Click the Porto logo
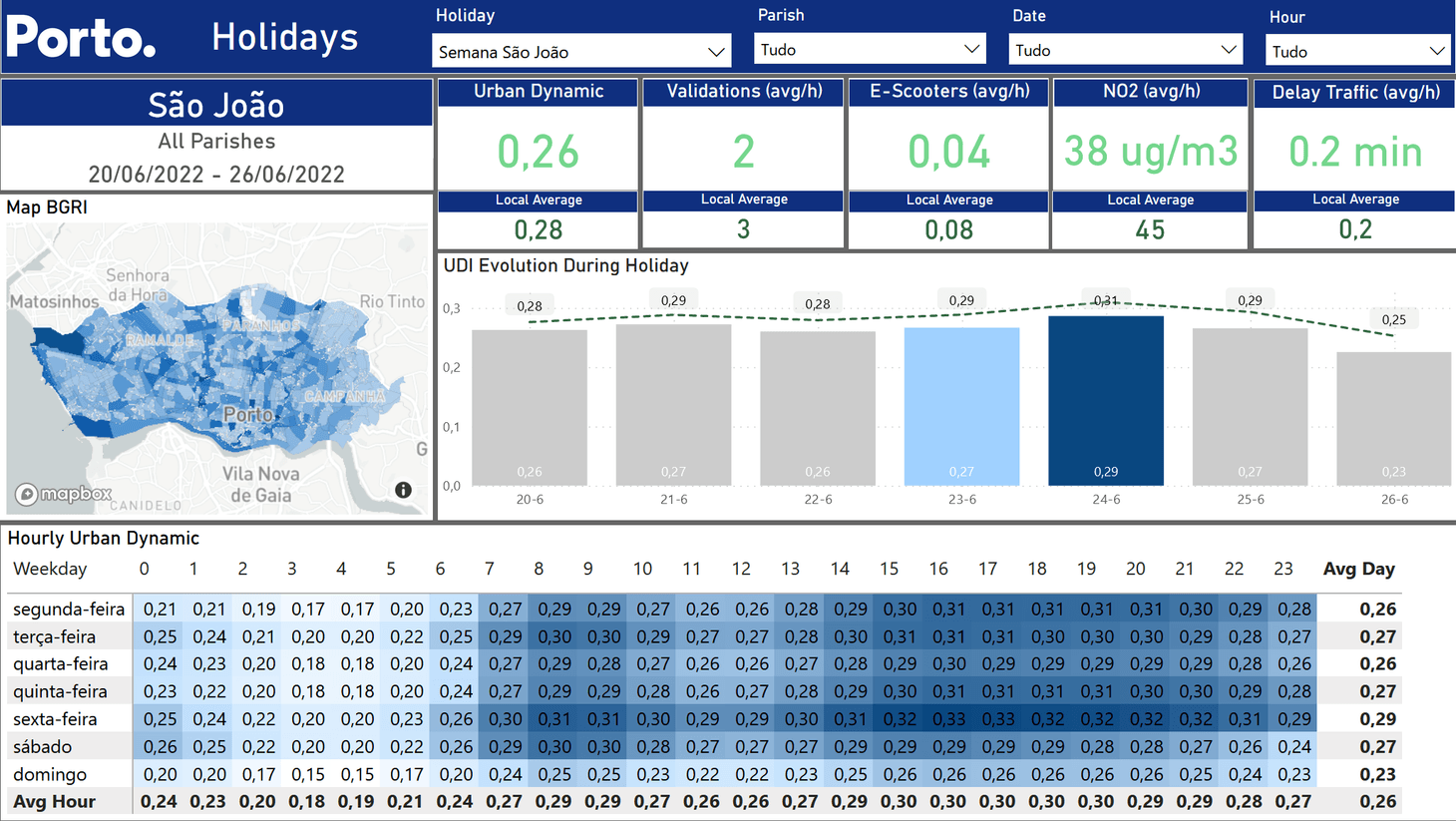The height and width of the screenshot is (821, 1456). pos(82,37)
